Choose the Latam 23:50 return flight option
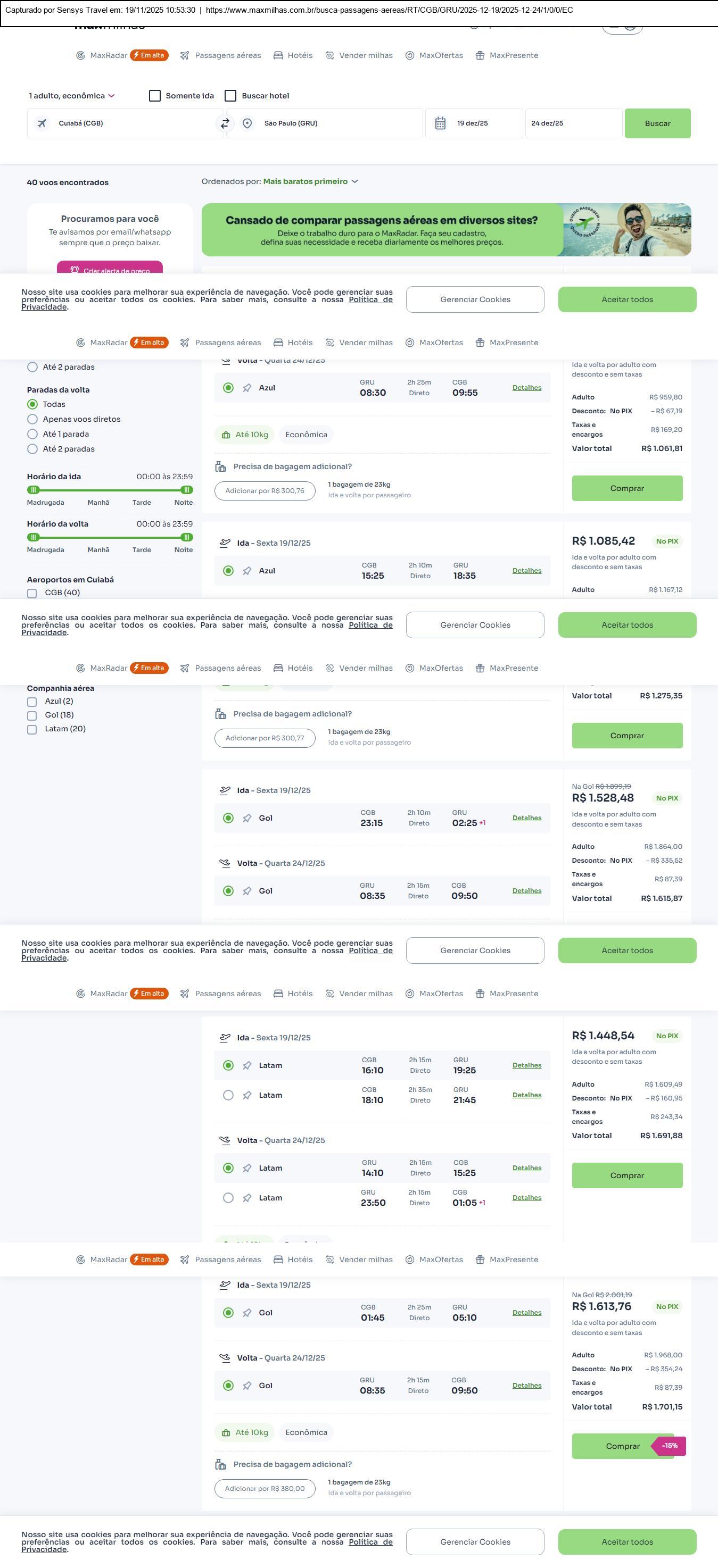 point(228,1198)
